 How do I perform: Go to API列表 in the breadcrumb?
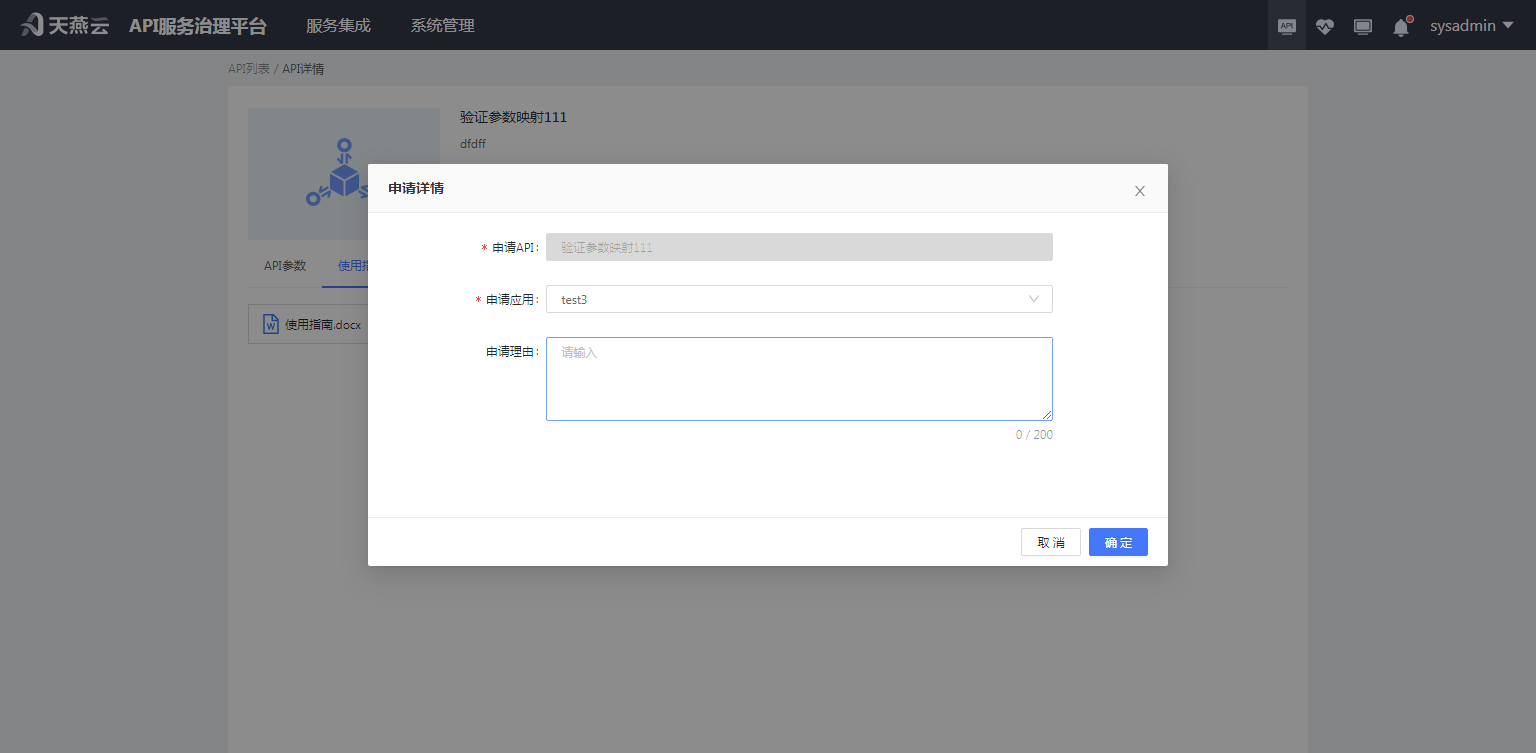[248, 69]
